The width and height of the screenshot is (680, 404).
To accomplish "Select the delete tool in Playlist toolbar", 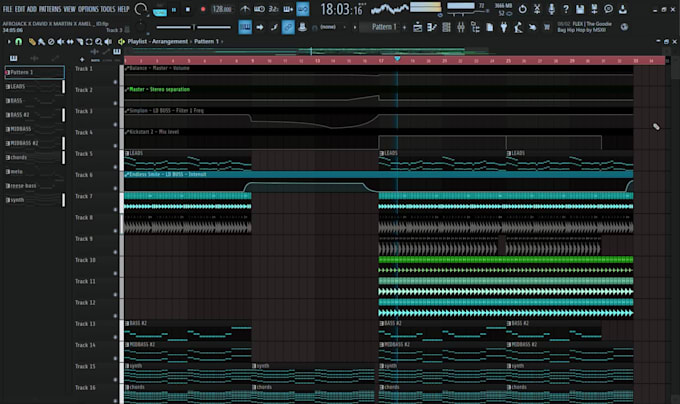I will click(x=51, y=42).
